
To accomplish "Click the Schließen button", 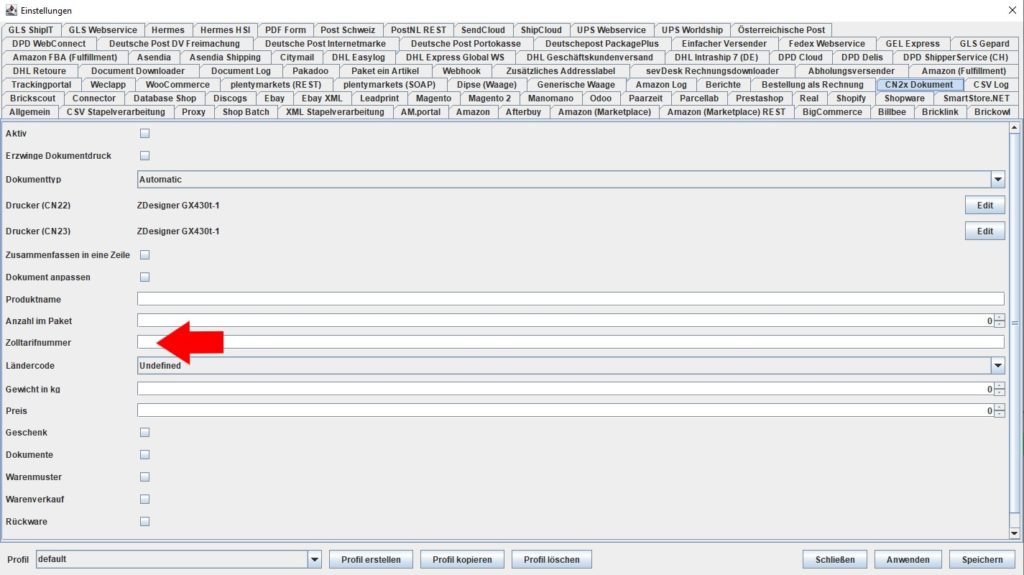I will tap(835, 559).
